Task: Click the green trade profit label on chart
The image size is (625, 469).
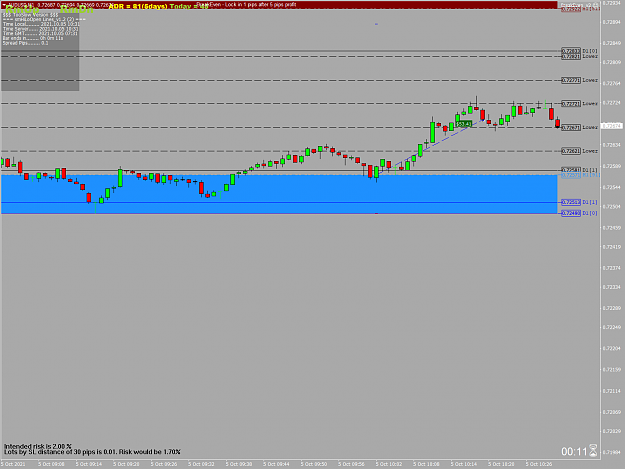Action: click(x=464, y=124)
